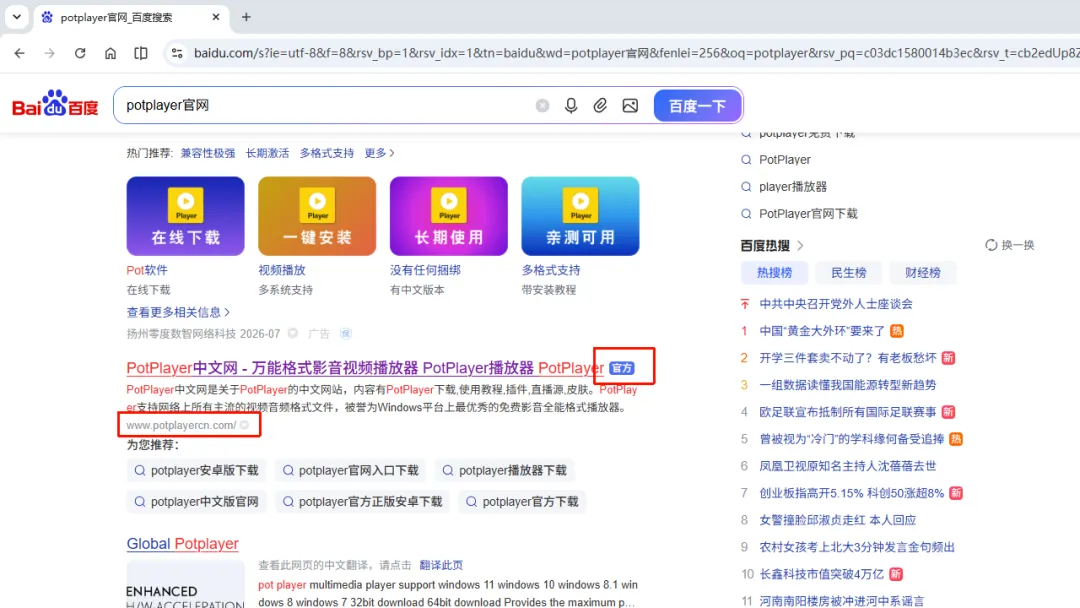Click the 官方 badge

622,368
